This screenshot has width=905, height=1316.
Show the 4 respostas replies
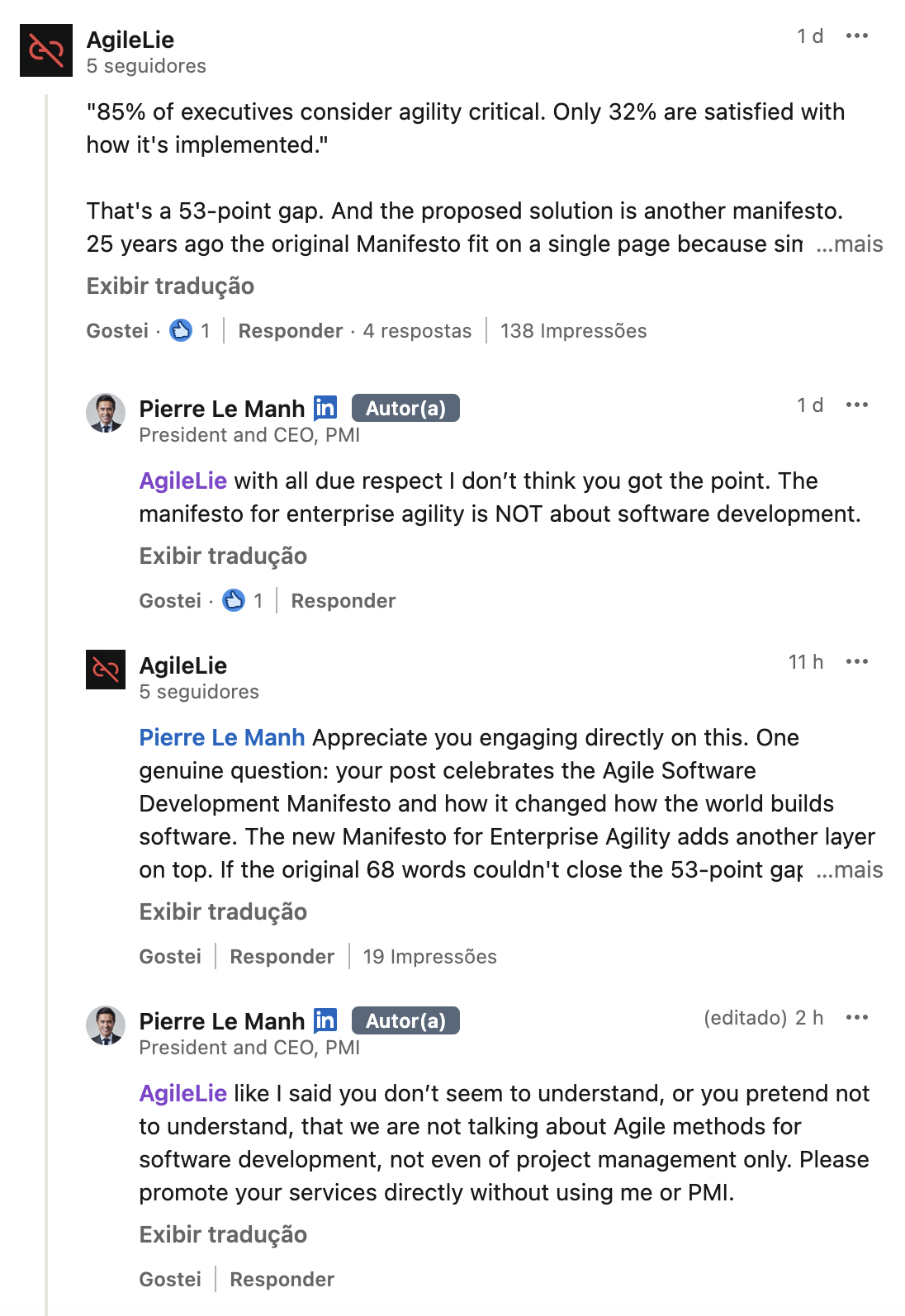(x=417, y=331)
